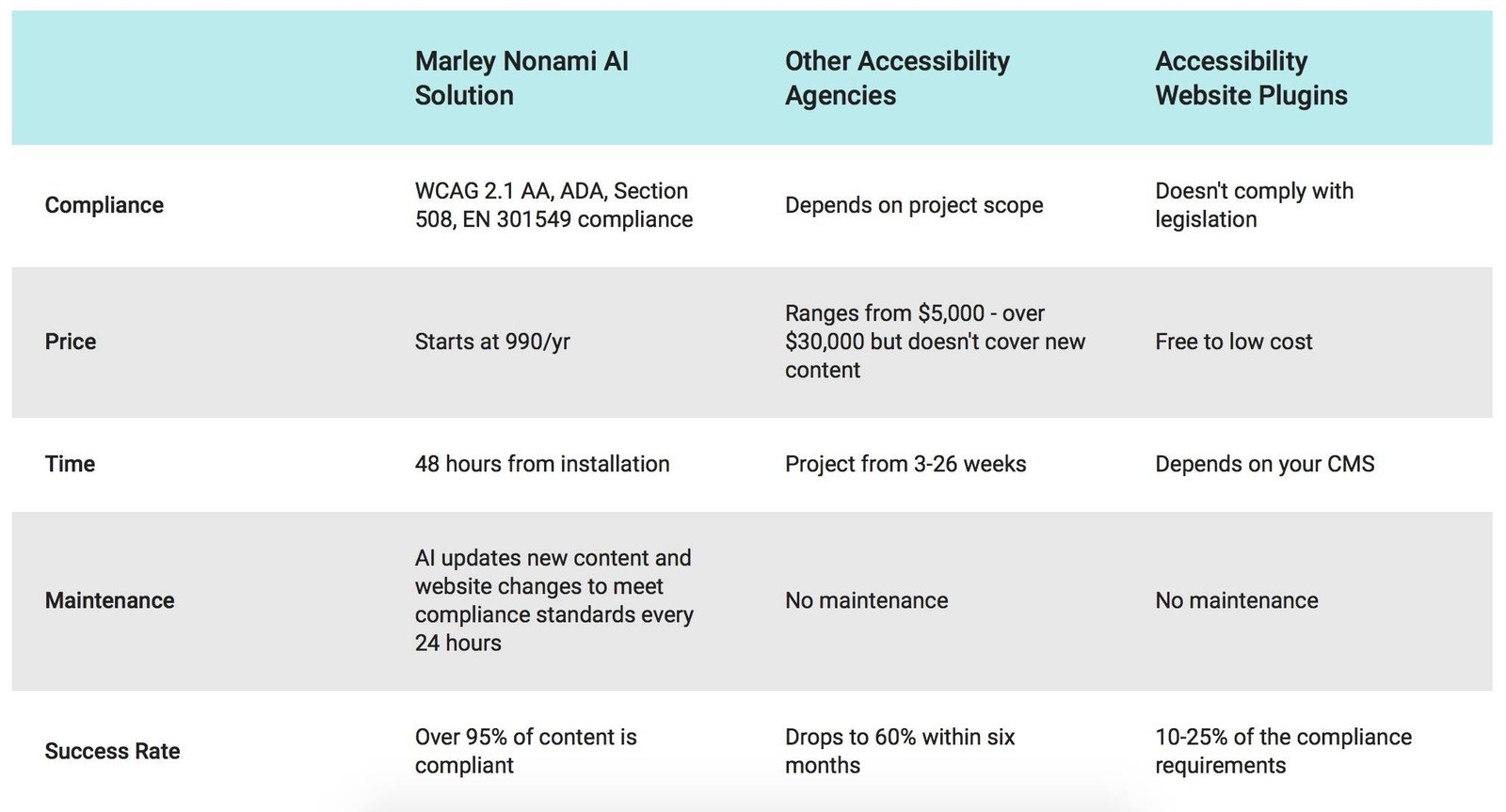This screenshot has width=1506, height=812.
Task: Click the "Depends on project scope" cell
Action: coord(914,205)
